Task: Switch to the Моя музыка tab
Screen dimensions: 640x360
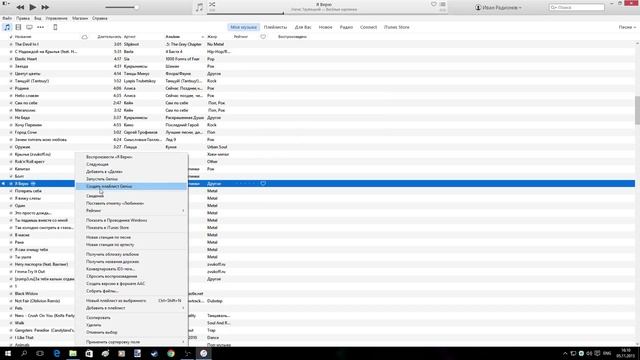Action: point(243,27)
